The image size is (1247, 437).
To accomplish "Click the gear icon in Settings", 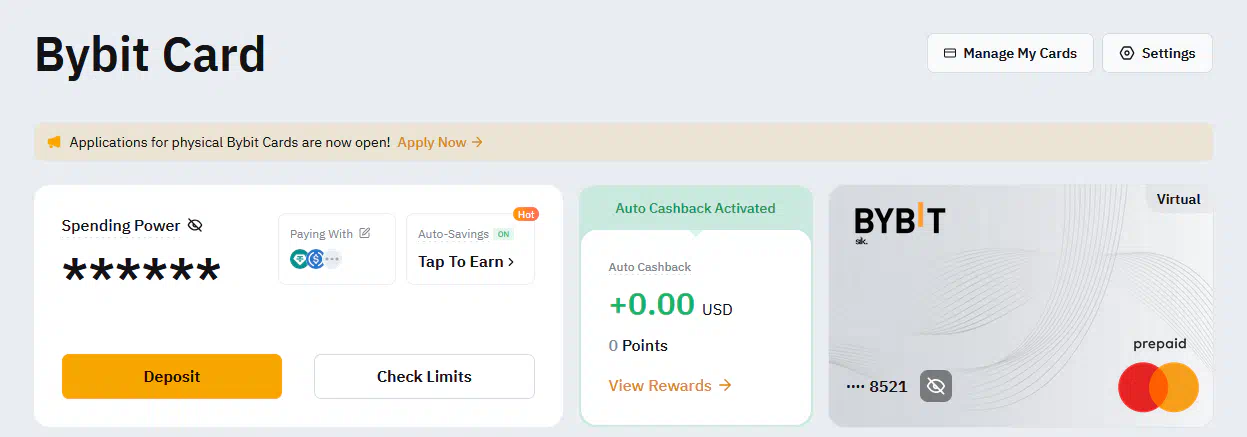I will [1127, 53].
